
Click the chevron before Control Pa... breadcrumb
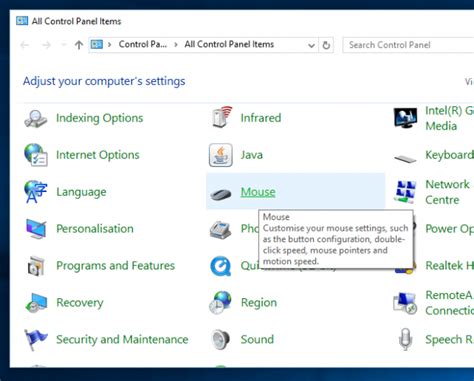coord(109,45)
